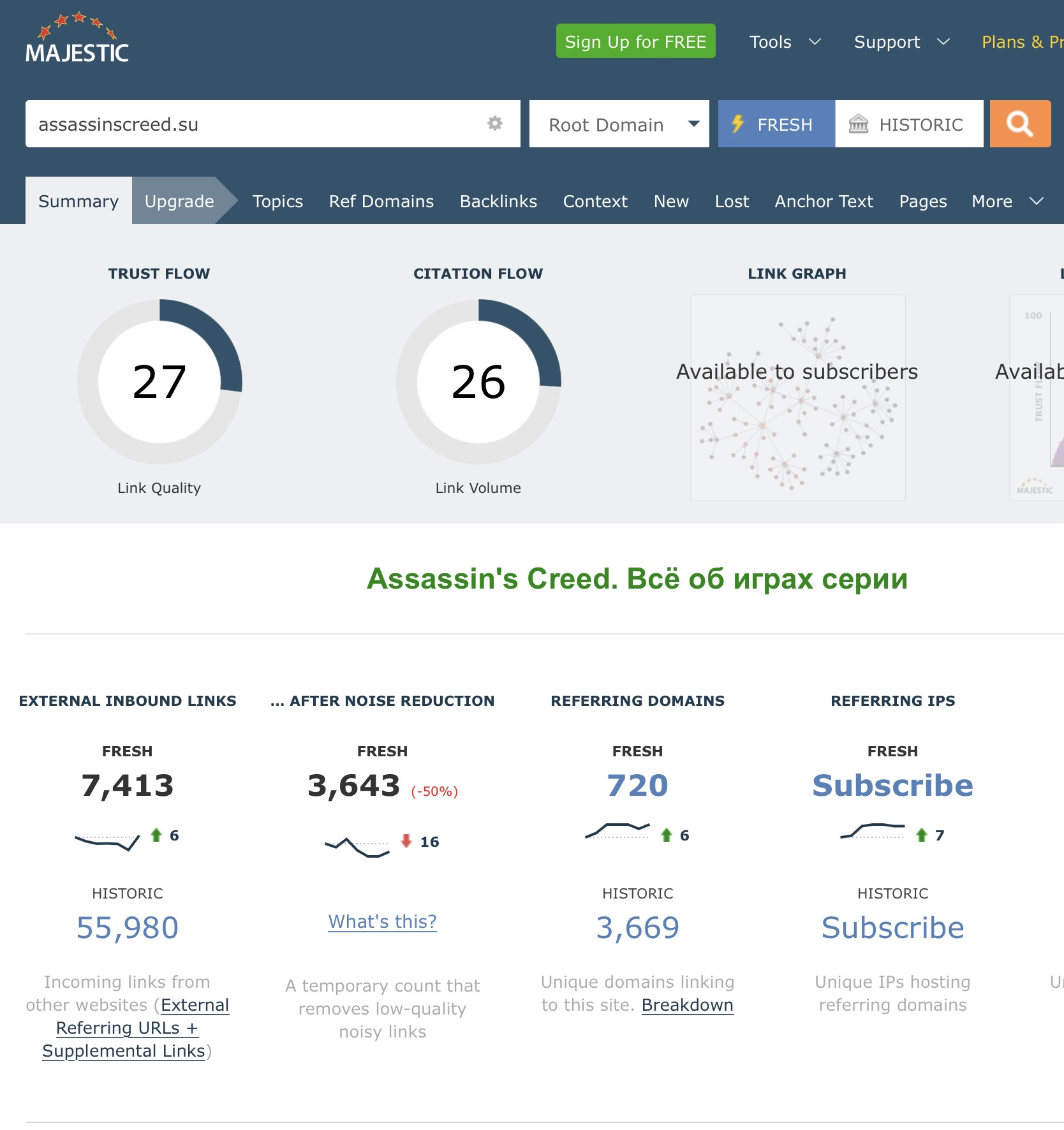The image size is (1064, 1130).
Task: Click the Assassin's Creed site title
Action: (x=637, y=579)
